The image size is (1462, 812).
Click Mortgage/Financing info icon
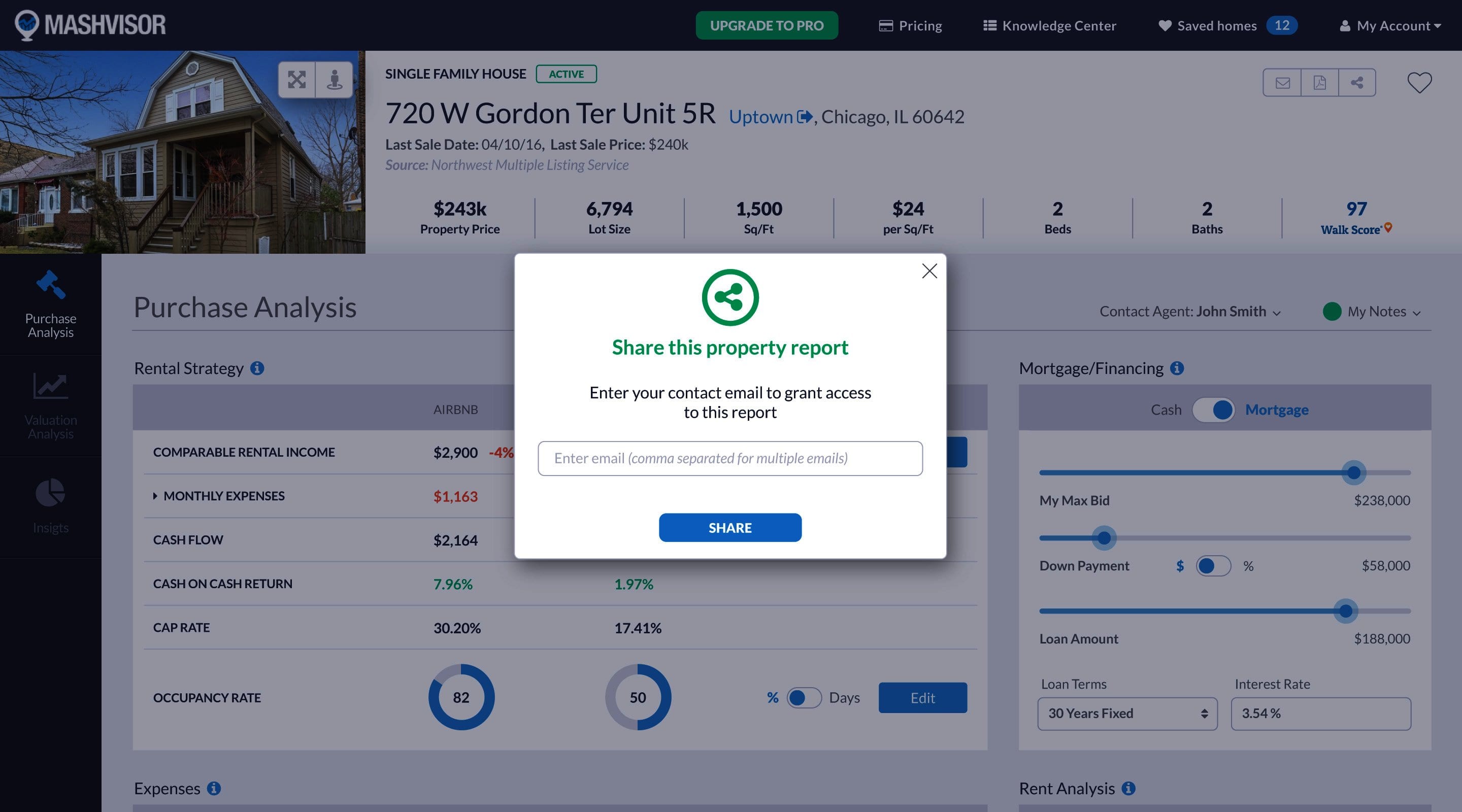(x=1177, y=368)
